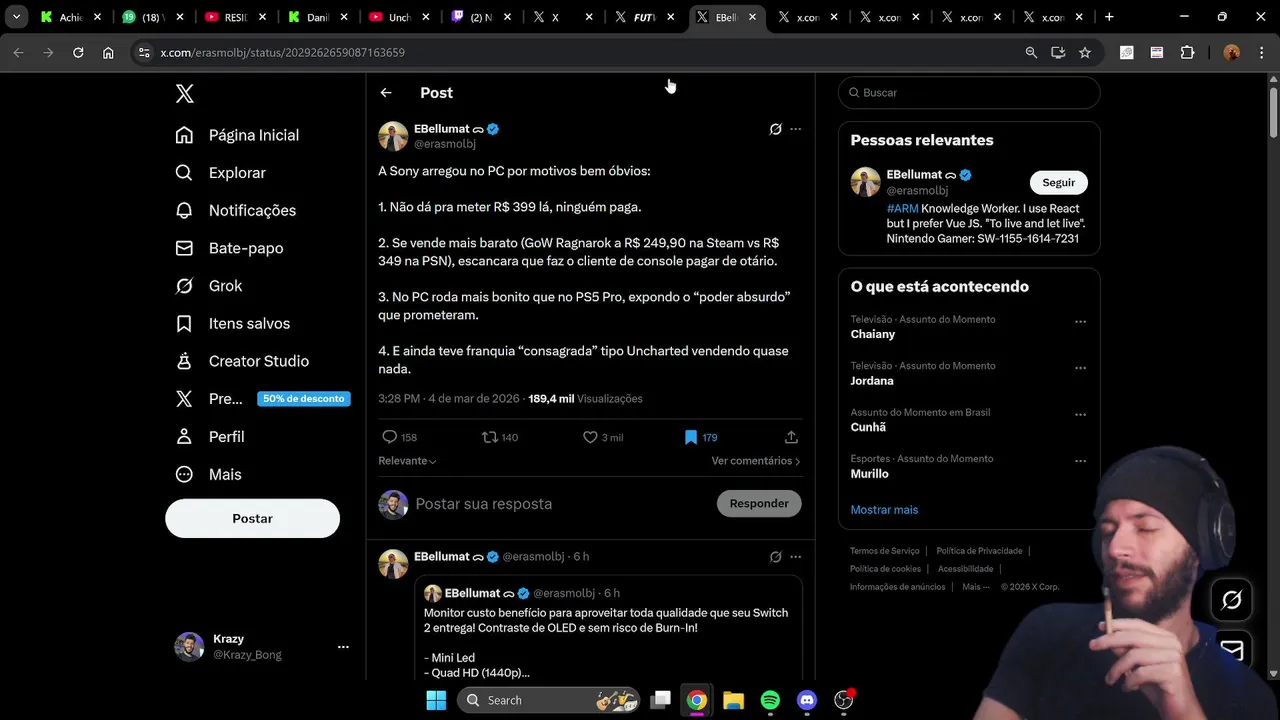
Task: Click the zoom magnifier in the address bar
Action: pyautogui.click(x=1031, y=53)
